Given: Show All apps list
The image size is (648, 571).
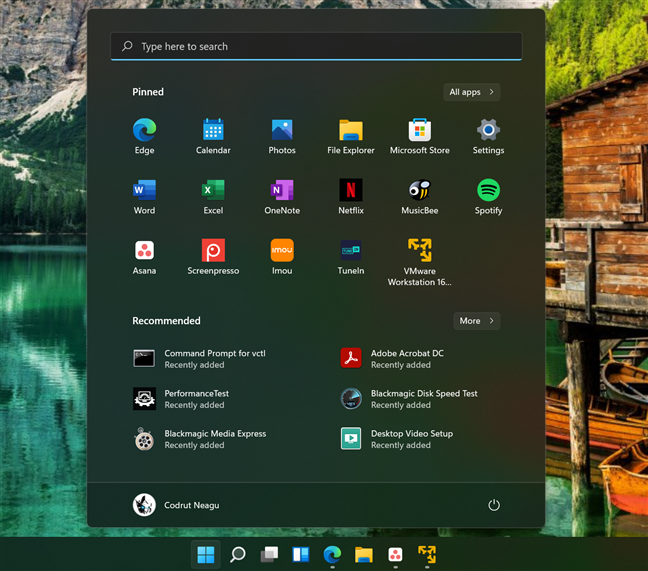Looking at the screenshot, I should point(472,92).
